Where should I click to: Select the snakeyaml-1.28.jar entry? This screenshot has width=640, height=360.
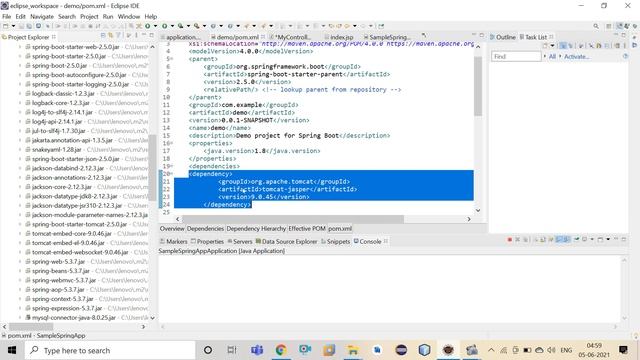point(57,149)
